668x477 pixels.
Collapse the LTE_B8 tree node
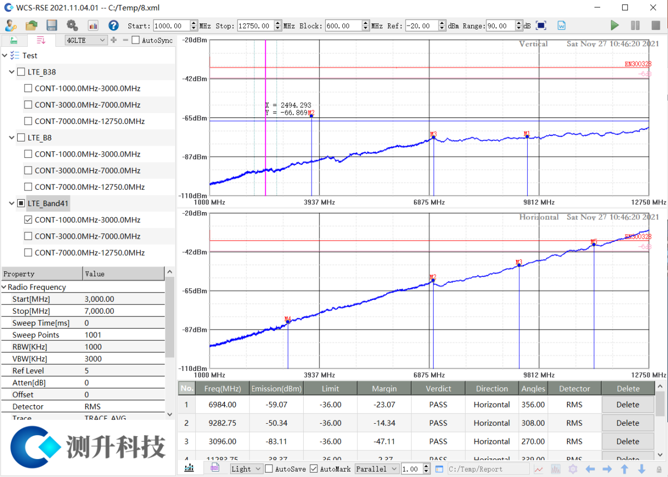(11, 138)
